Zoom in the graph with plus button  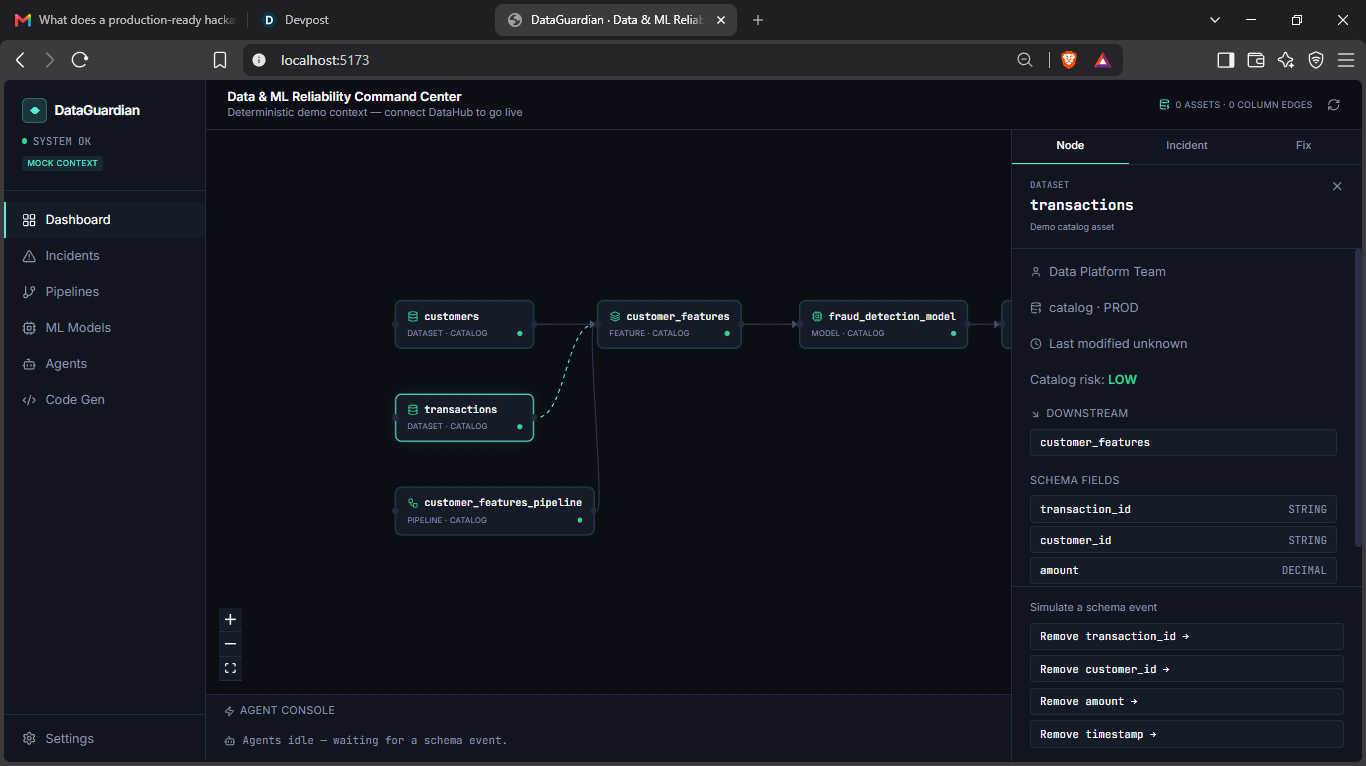(x=231, y=619)
